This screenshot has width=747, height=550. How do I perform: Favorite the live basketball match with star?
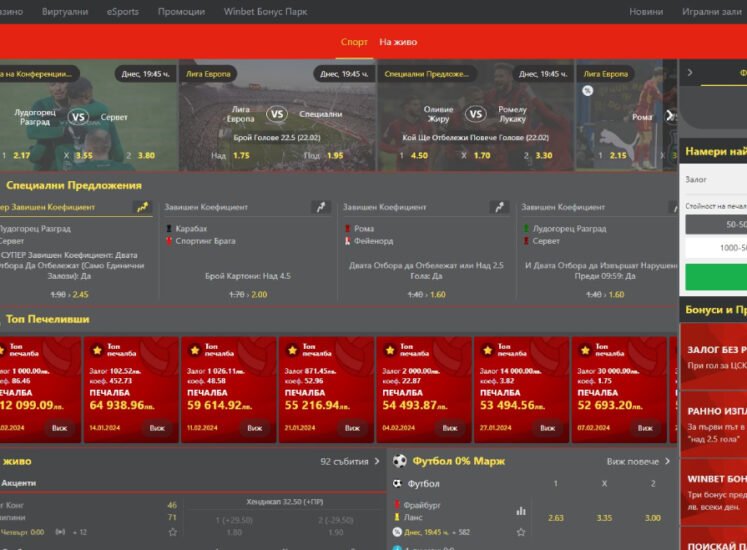point(172,531)
